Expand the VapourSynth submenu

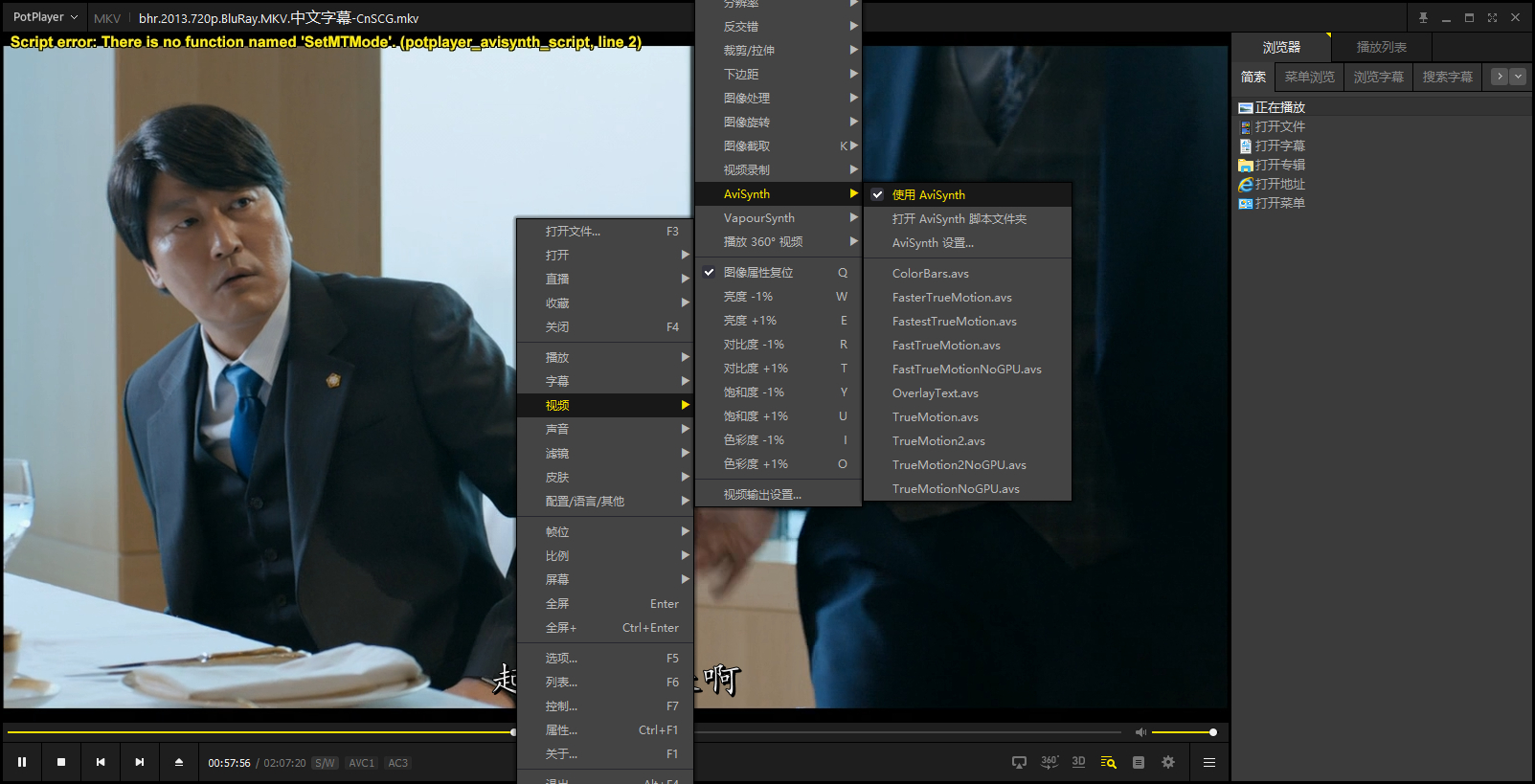point(778,217)
